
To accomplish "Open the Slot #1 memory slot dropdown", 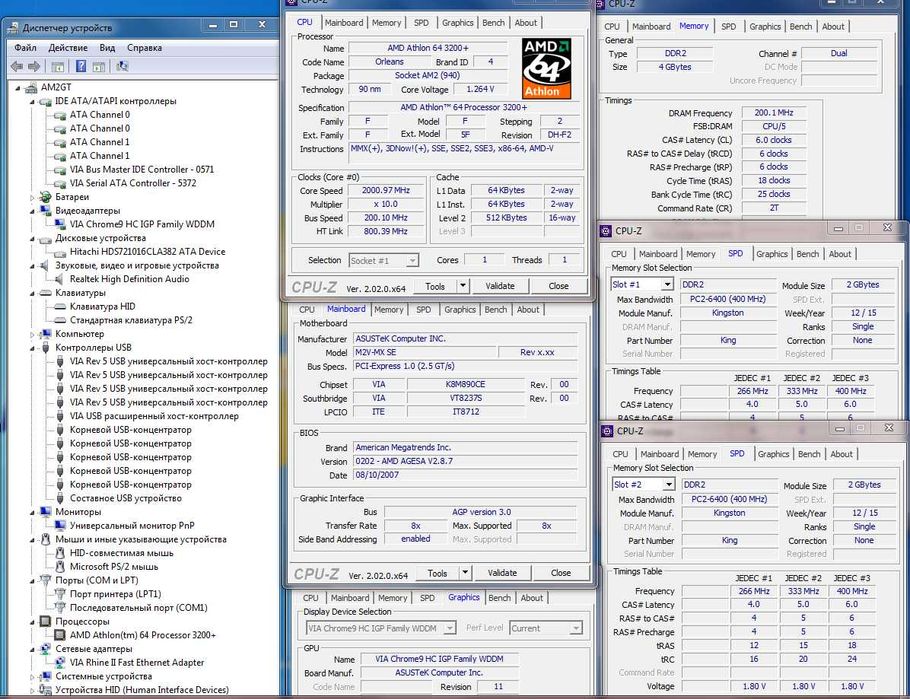I will tap(667, 284).
